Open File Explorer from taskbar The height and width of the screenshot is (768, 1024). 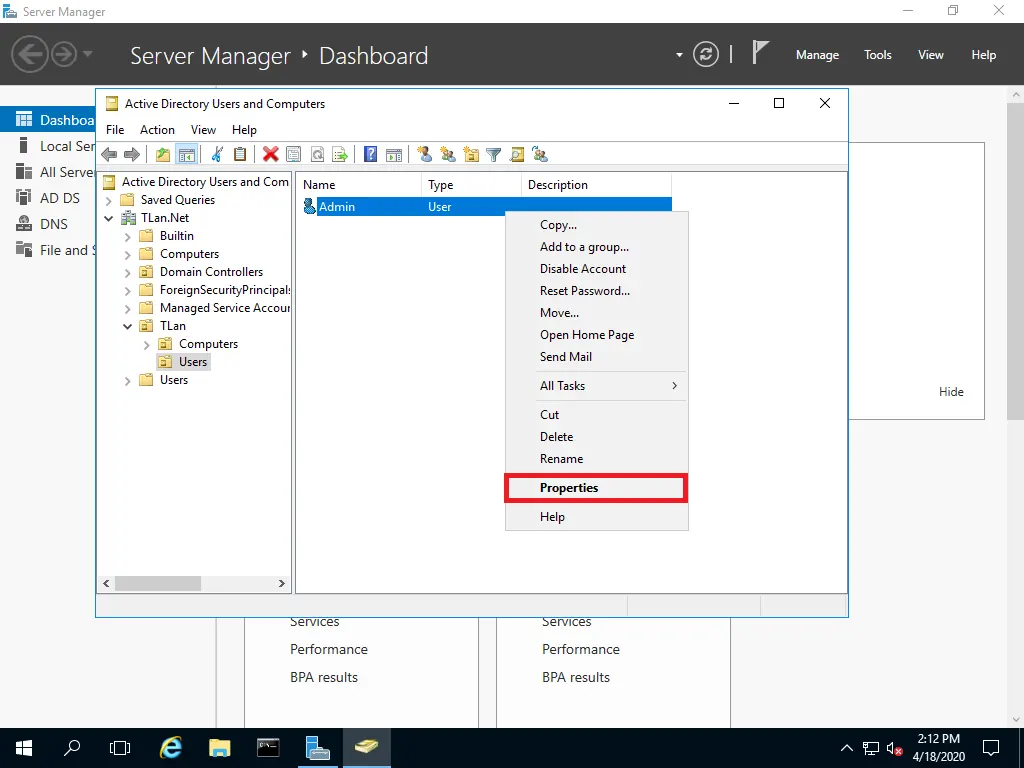point(219,748)
